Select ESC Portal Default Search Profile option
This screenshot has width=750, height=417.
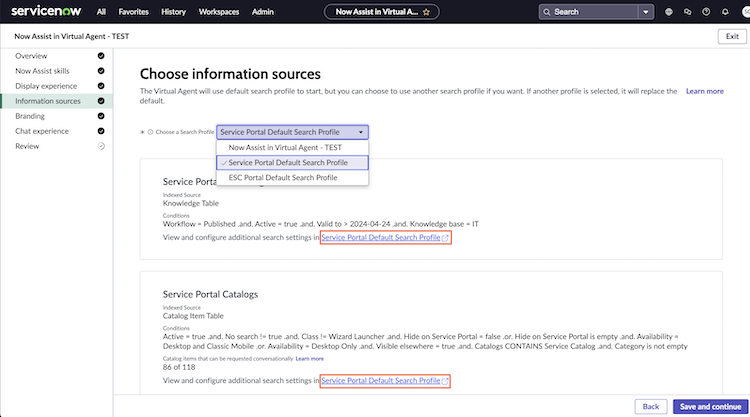click(x=292, y=177)
